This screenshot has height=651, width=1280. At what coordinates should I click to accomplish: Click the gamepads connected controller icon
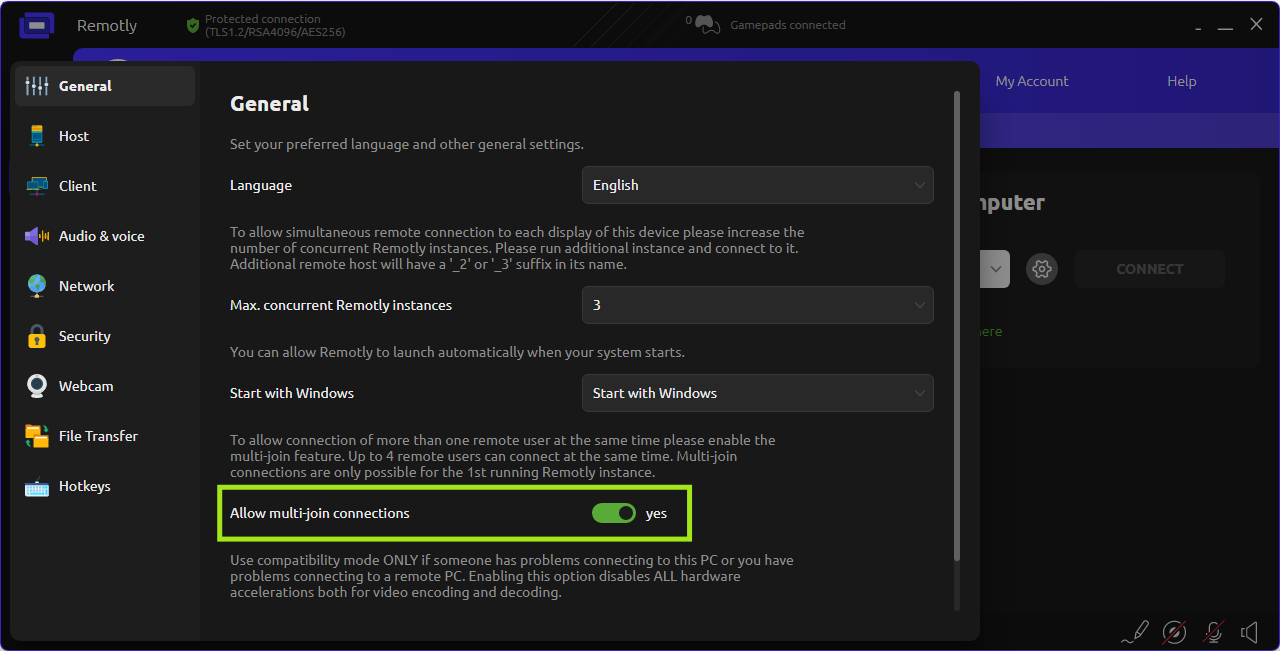point(708,25)
